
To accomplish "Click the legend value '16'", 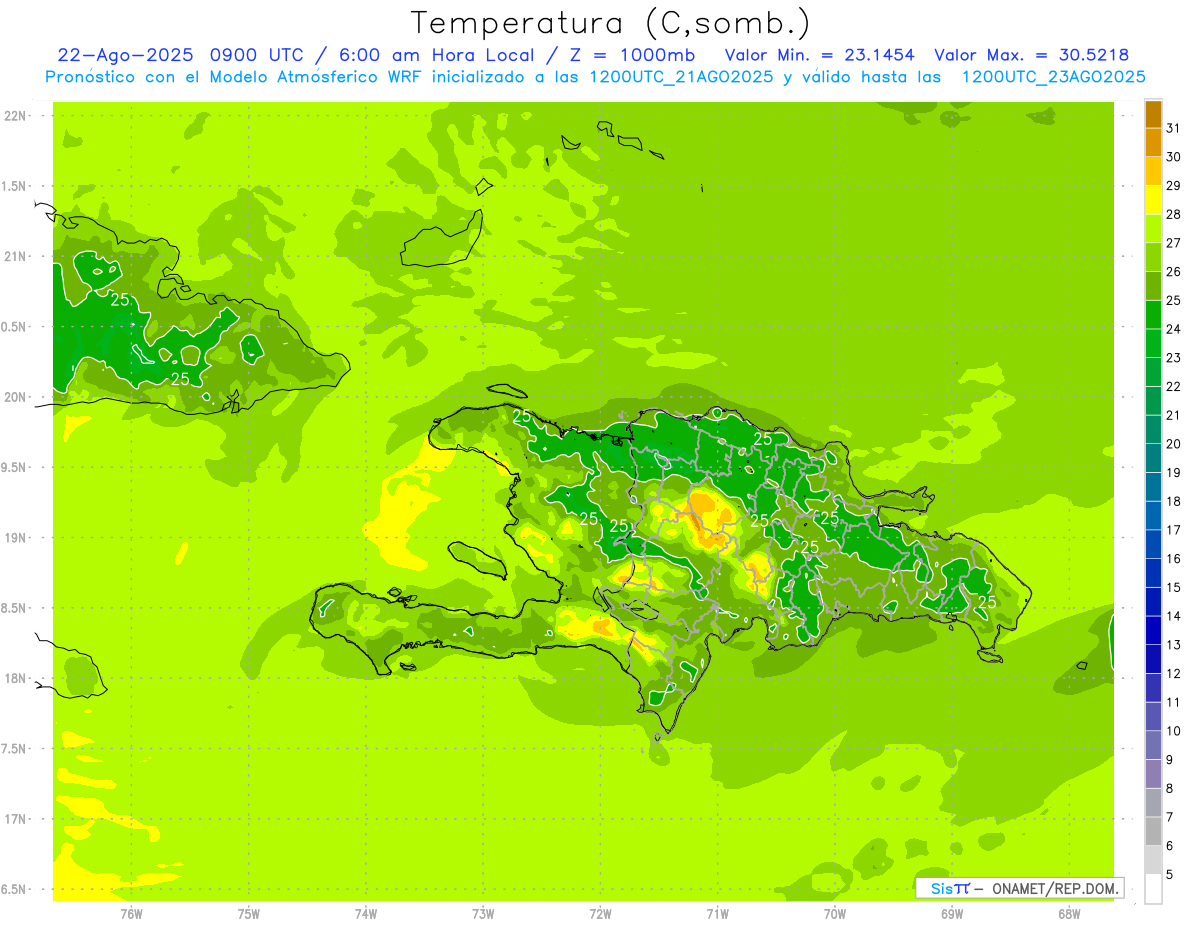I will tap(1174, 559).
